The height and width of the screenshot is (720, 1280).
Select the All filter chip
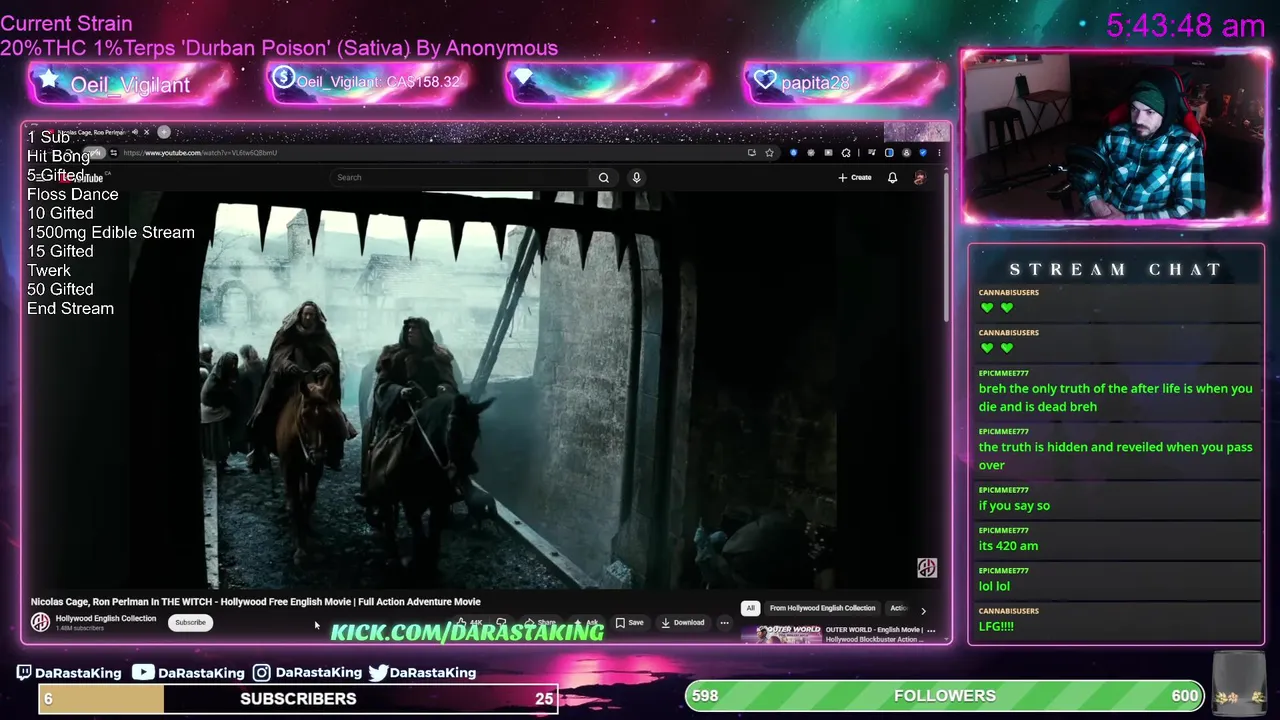pos(750,608)
